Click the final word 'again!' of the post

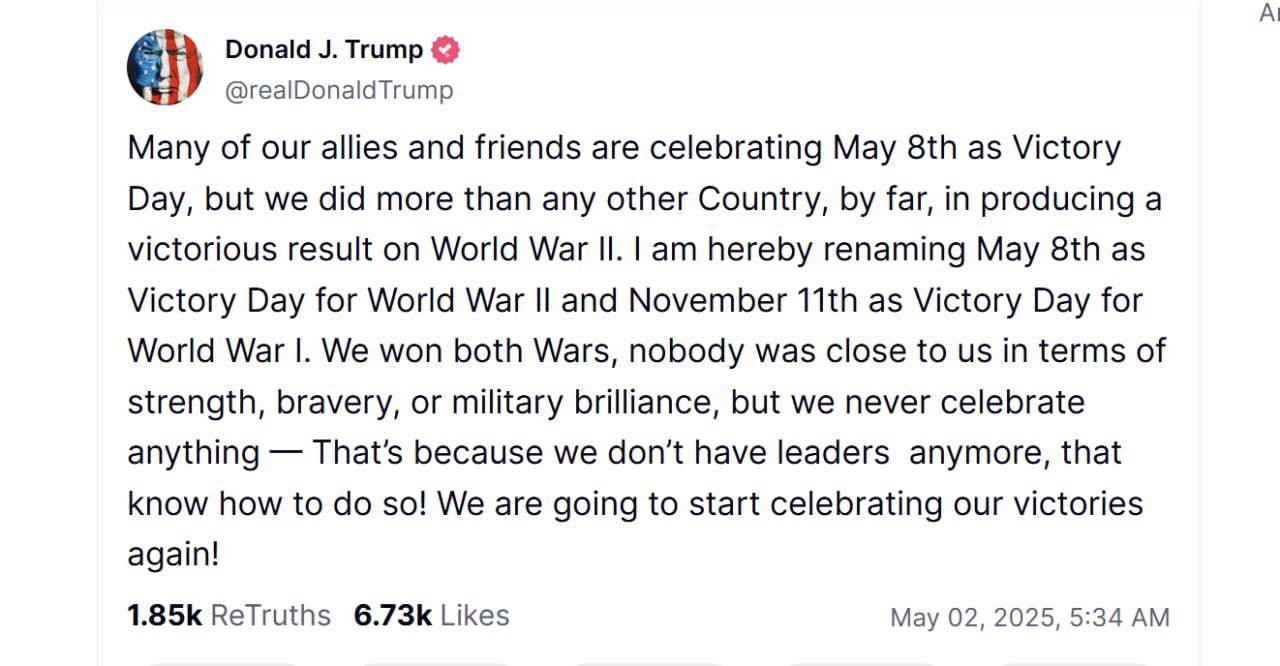pos(173,554)
